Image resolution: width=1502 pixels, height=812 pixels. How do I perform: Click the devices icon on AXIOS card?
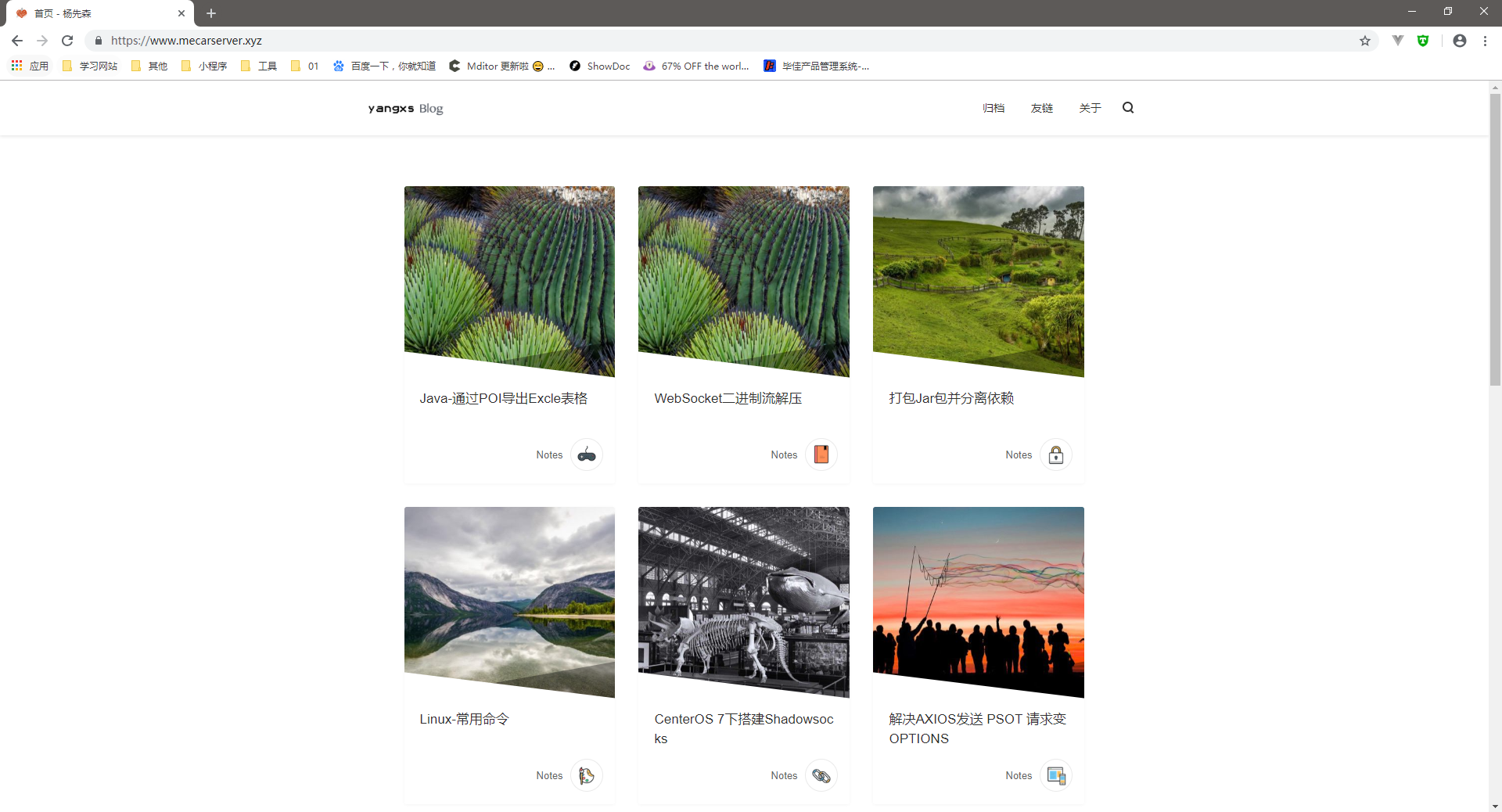pos(1056,775)
